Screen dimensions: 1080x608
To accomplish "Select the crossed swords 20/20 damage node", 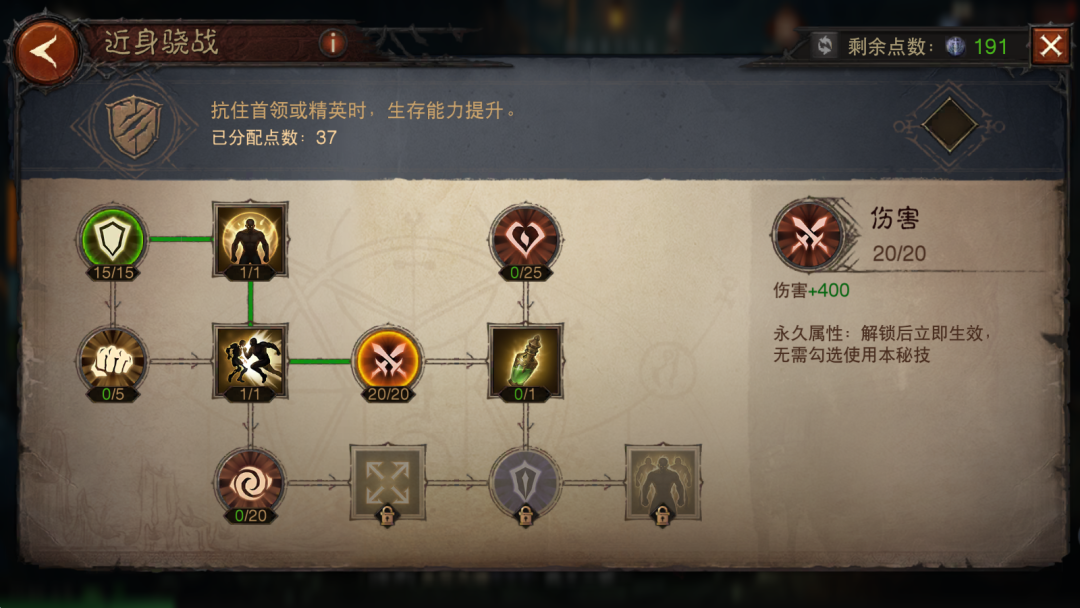I will click(x=388, y=361).
